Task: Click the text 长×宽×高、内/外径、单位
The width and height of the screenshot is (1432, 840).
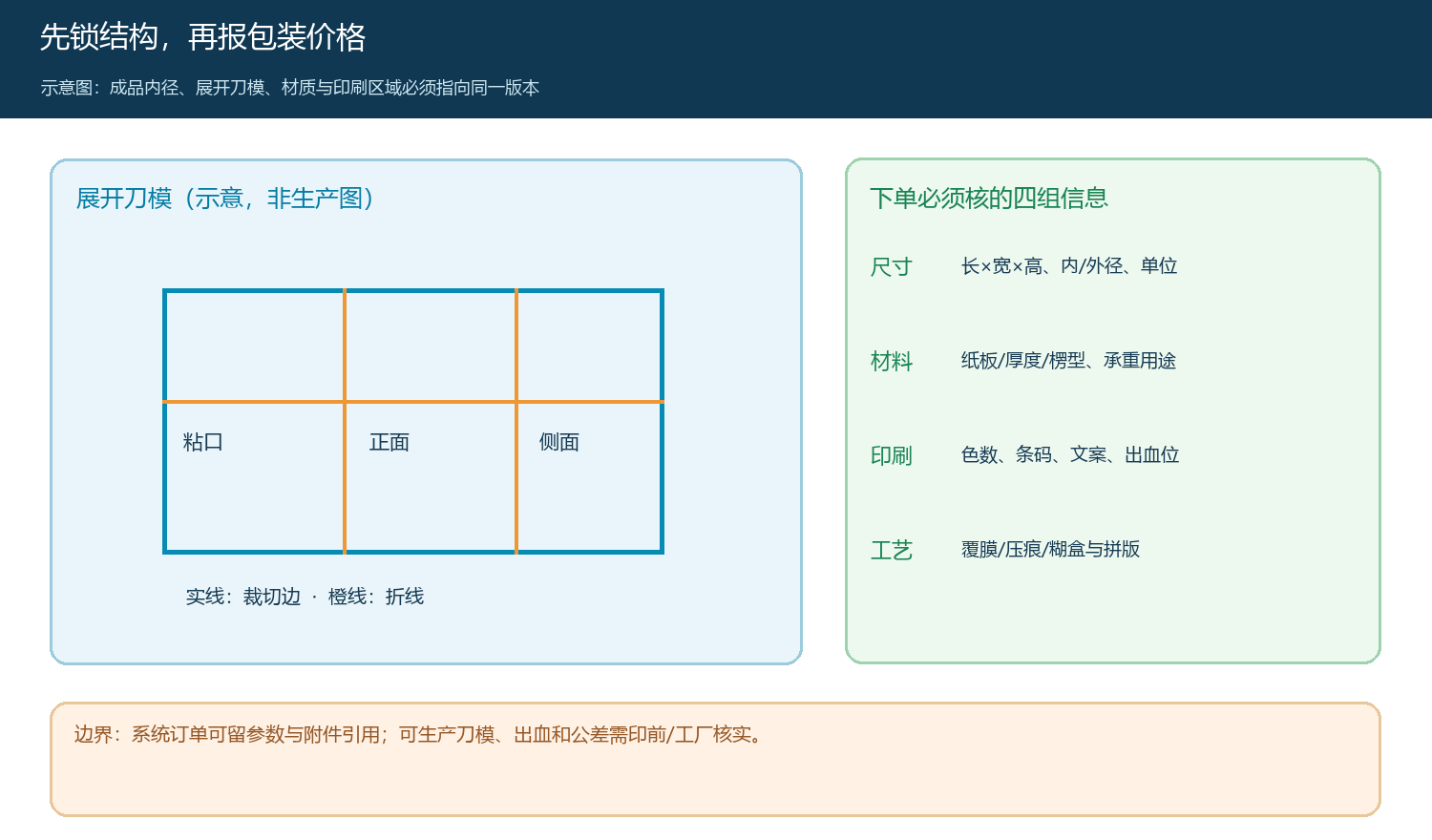Action: click(1069, 266)
